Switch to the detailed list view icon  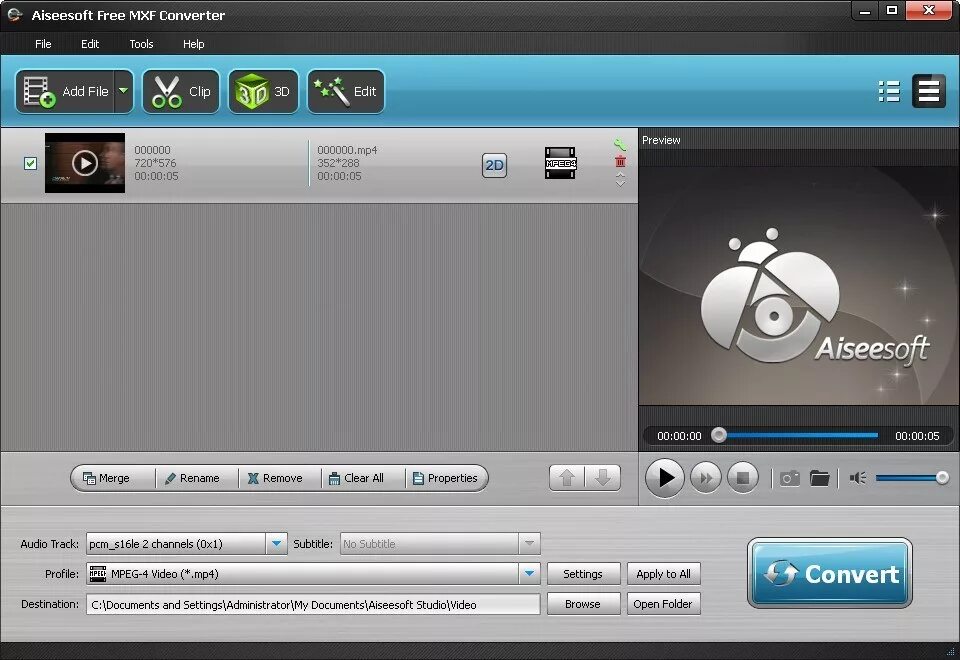889,91
